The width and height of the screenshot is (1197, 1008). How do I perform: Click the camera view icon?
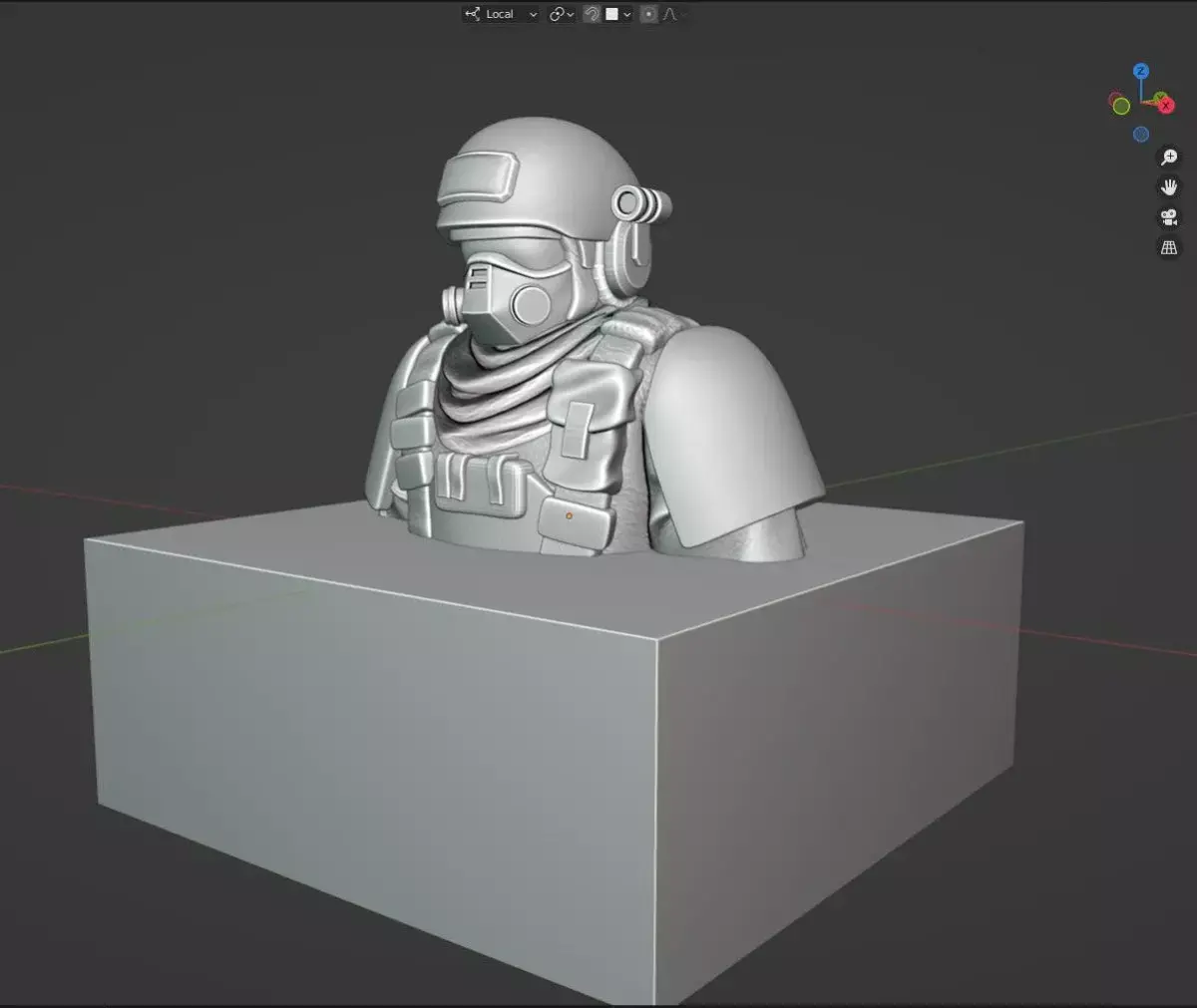(x=1167, y=217)
